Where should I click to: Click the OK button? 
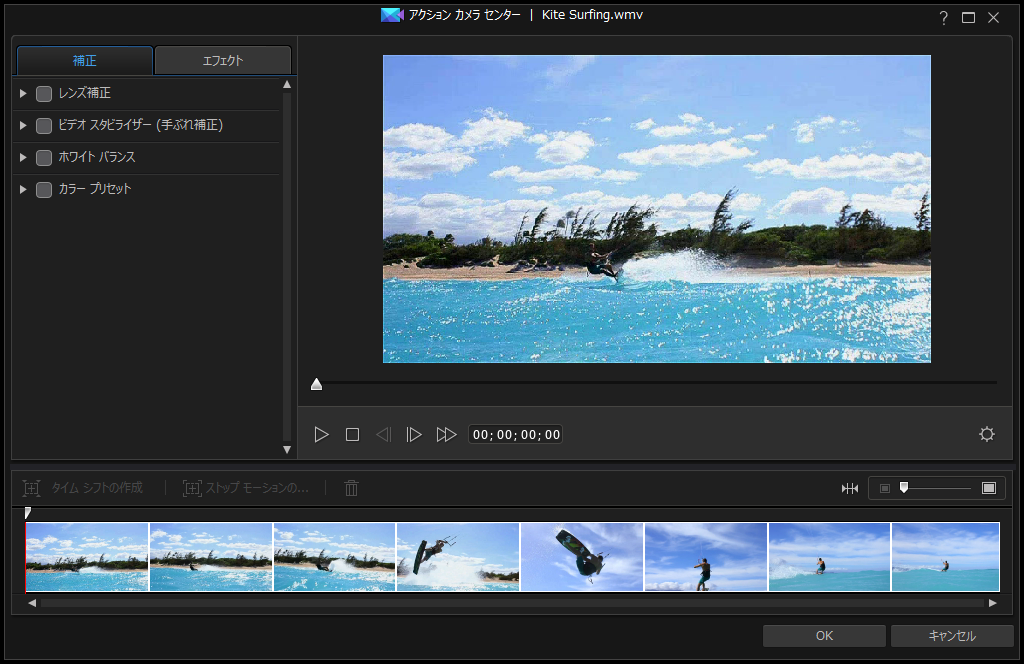(x=824, y=636)
